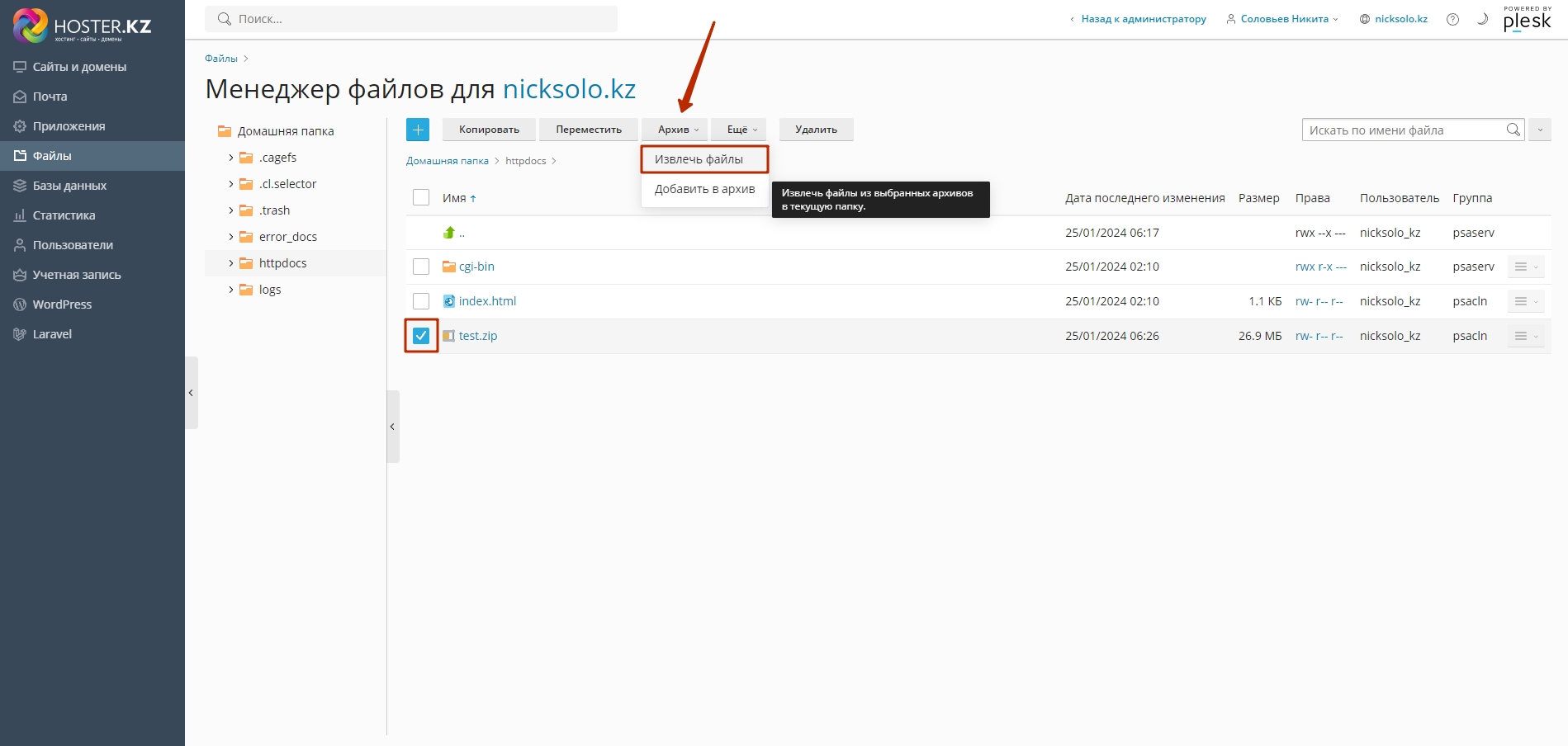Screen dimensions: 1568x746
Task: Open Базы данных in sidebar
Action: coord(69,186)
